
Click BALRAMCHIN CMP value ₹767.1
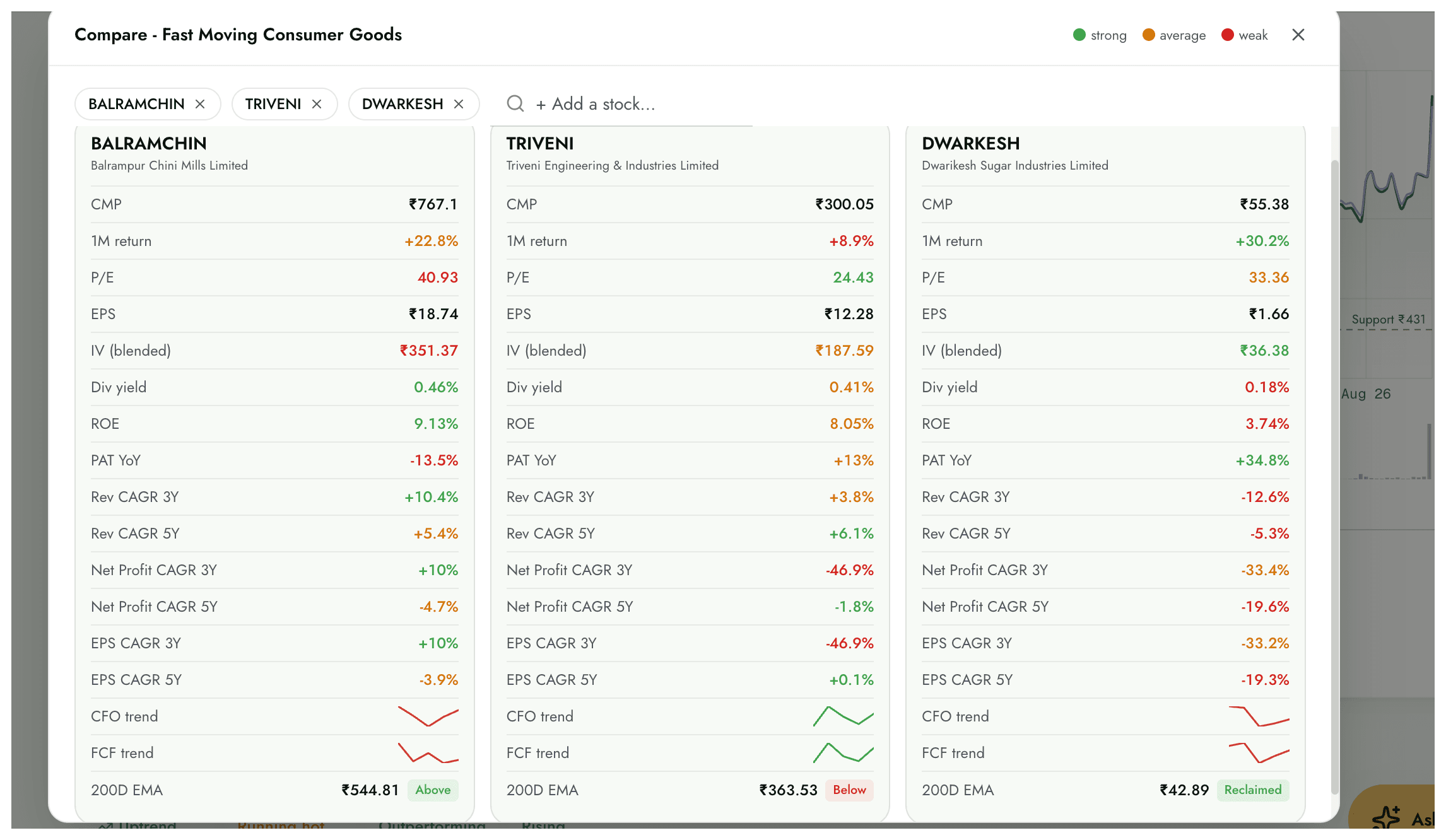(x=433, y=204)
